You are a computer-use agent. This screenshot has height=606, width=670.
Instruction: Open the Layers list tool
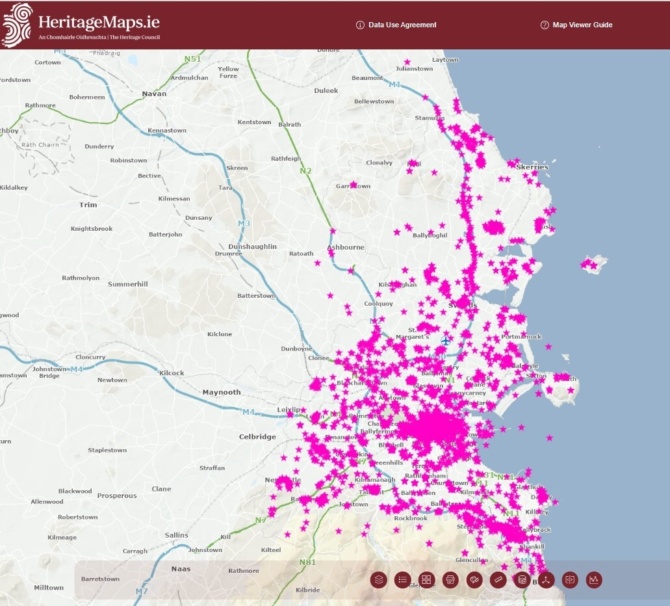click(379, 580)
